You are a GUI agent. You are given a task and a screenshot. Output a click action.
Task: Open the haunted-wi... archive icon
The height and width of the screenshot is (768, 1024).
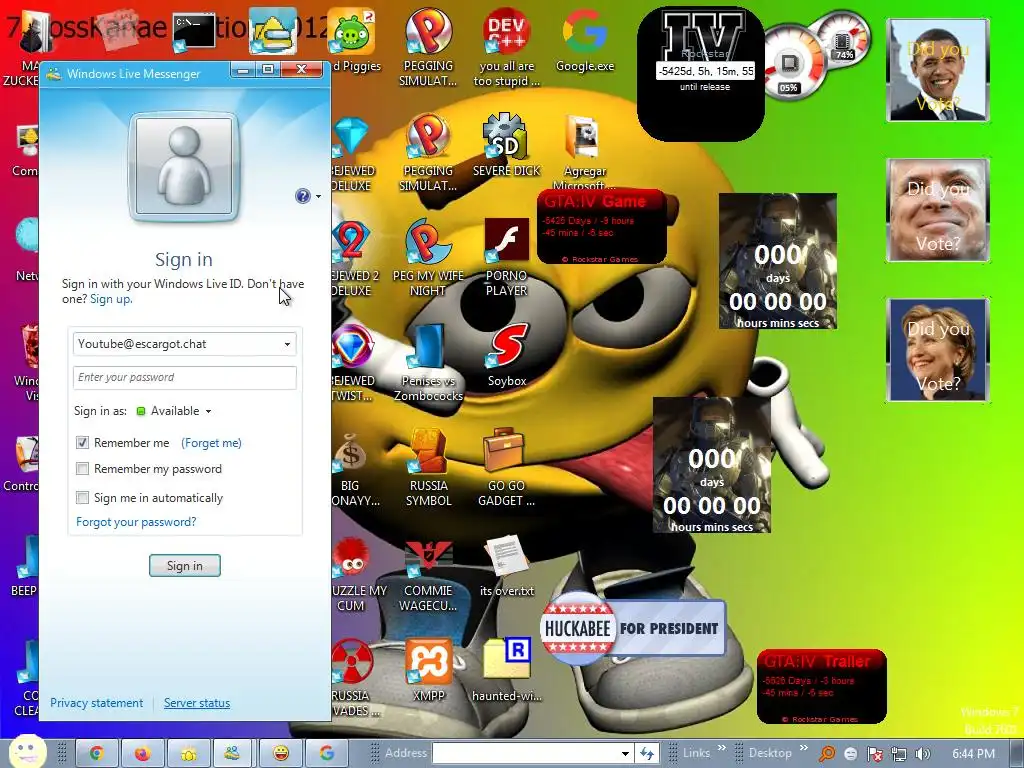tap(507, 670)
